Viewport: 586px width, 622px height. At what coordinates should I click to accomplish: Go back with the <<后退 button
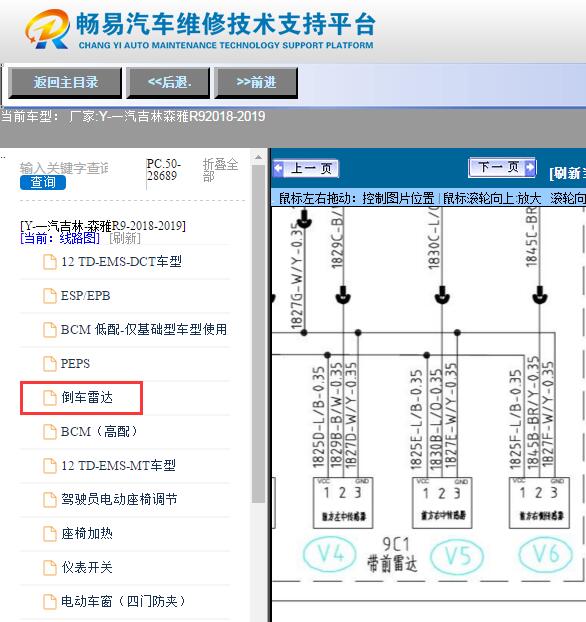click(168, 83)
